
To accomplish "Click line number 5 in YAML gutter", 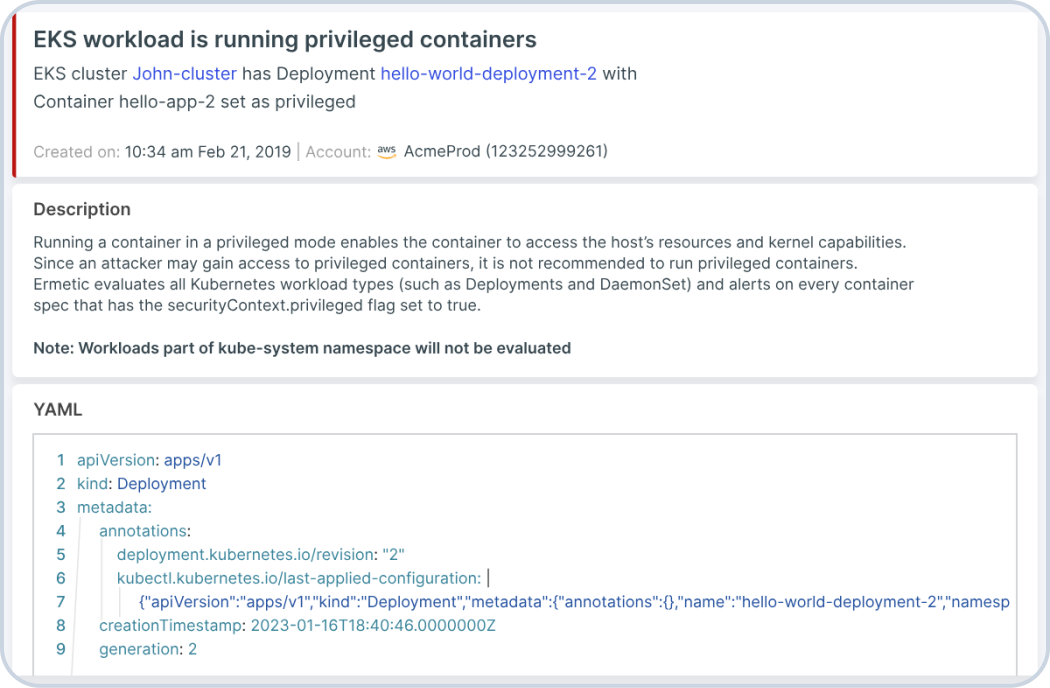I will tap(61, 555).
